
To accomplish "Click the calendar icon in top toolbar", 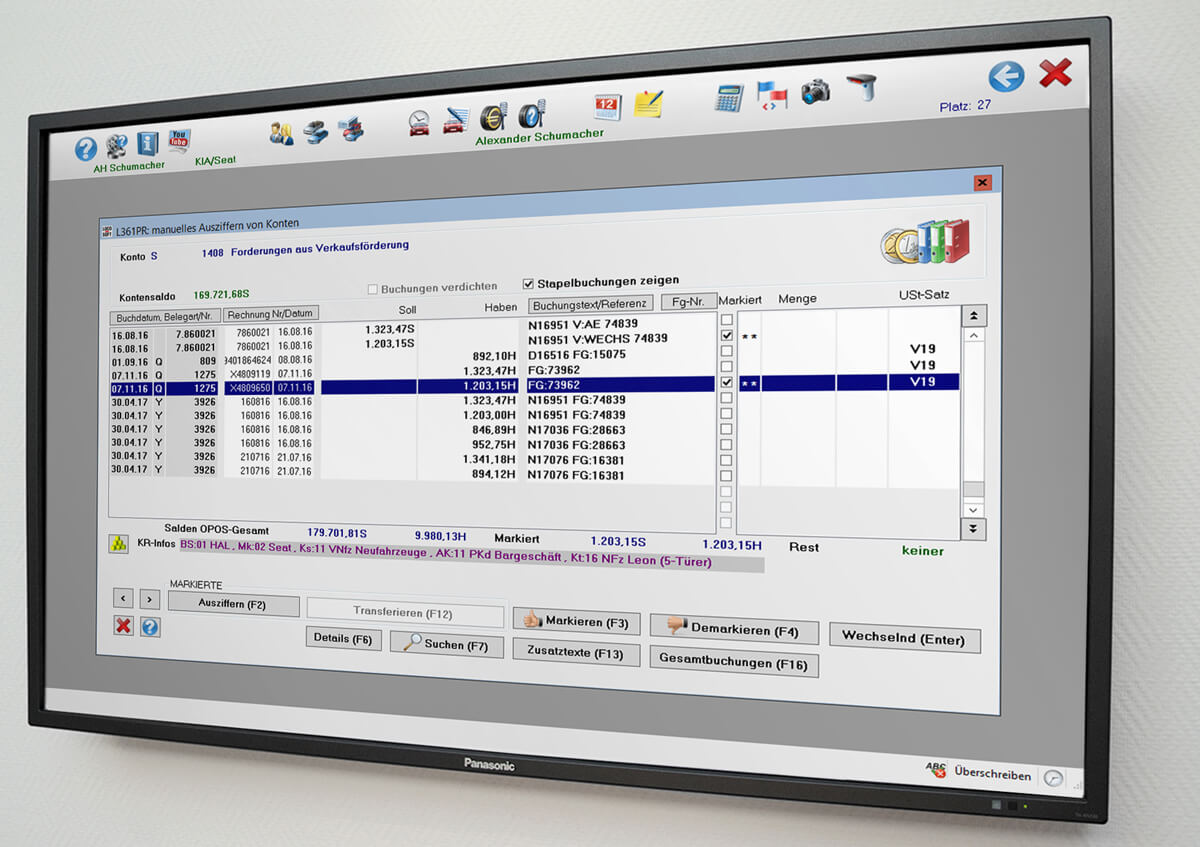I will [607, 107].
